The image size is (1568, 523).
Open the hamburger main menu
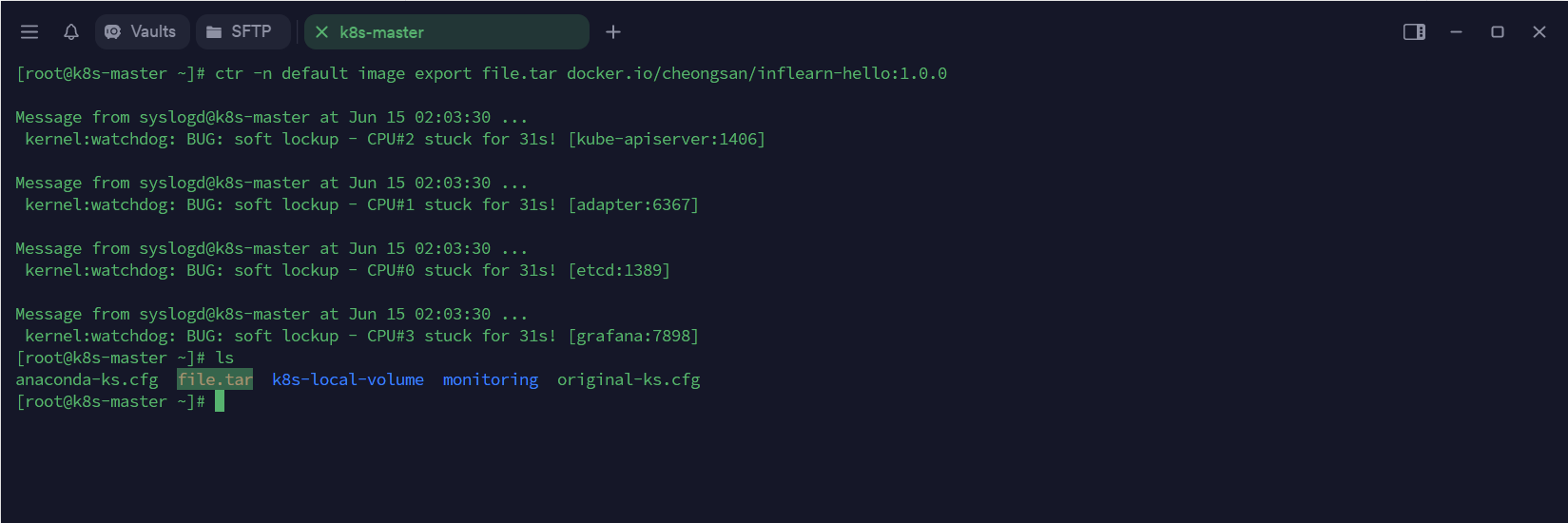pyautogui.click(x=29, y=32)
